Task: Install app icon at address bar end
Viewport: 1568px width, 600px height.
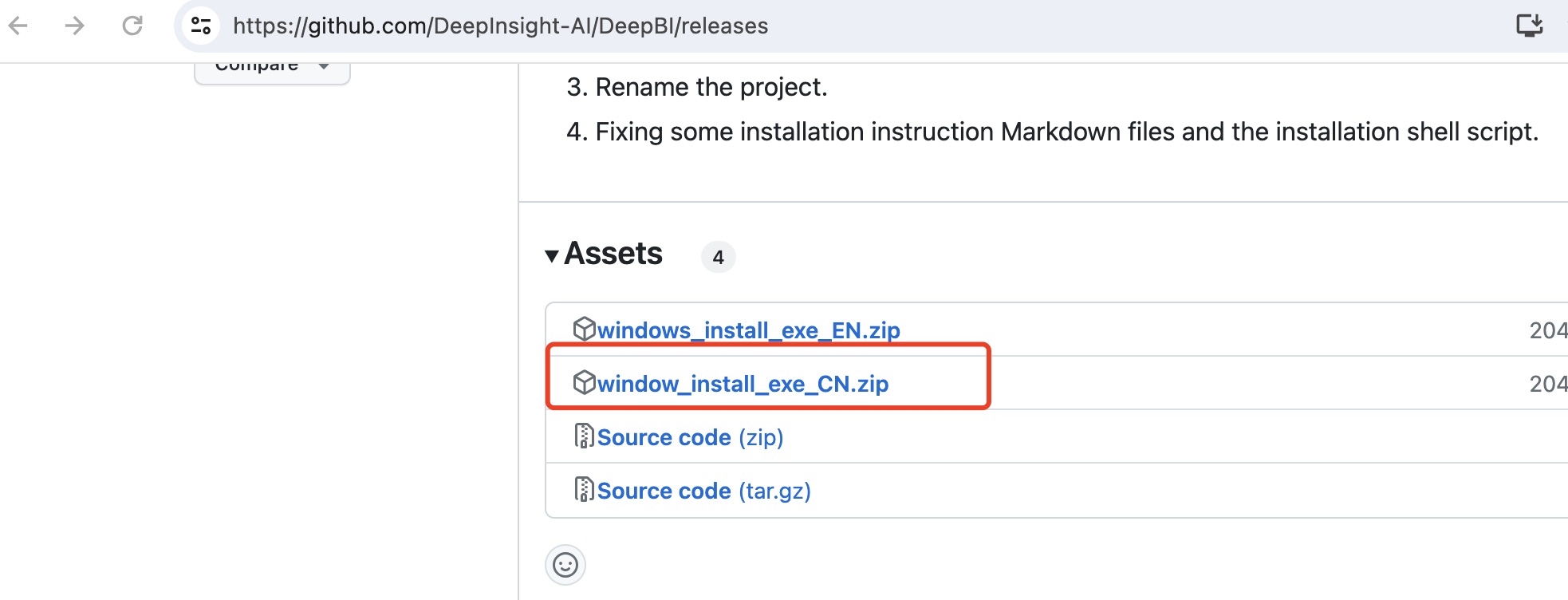Action: pos(1530,26)
